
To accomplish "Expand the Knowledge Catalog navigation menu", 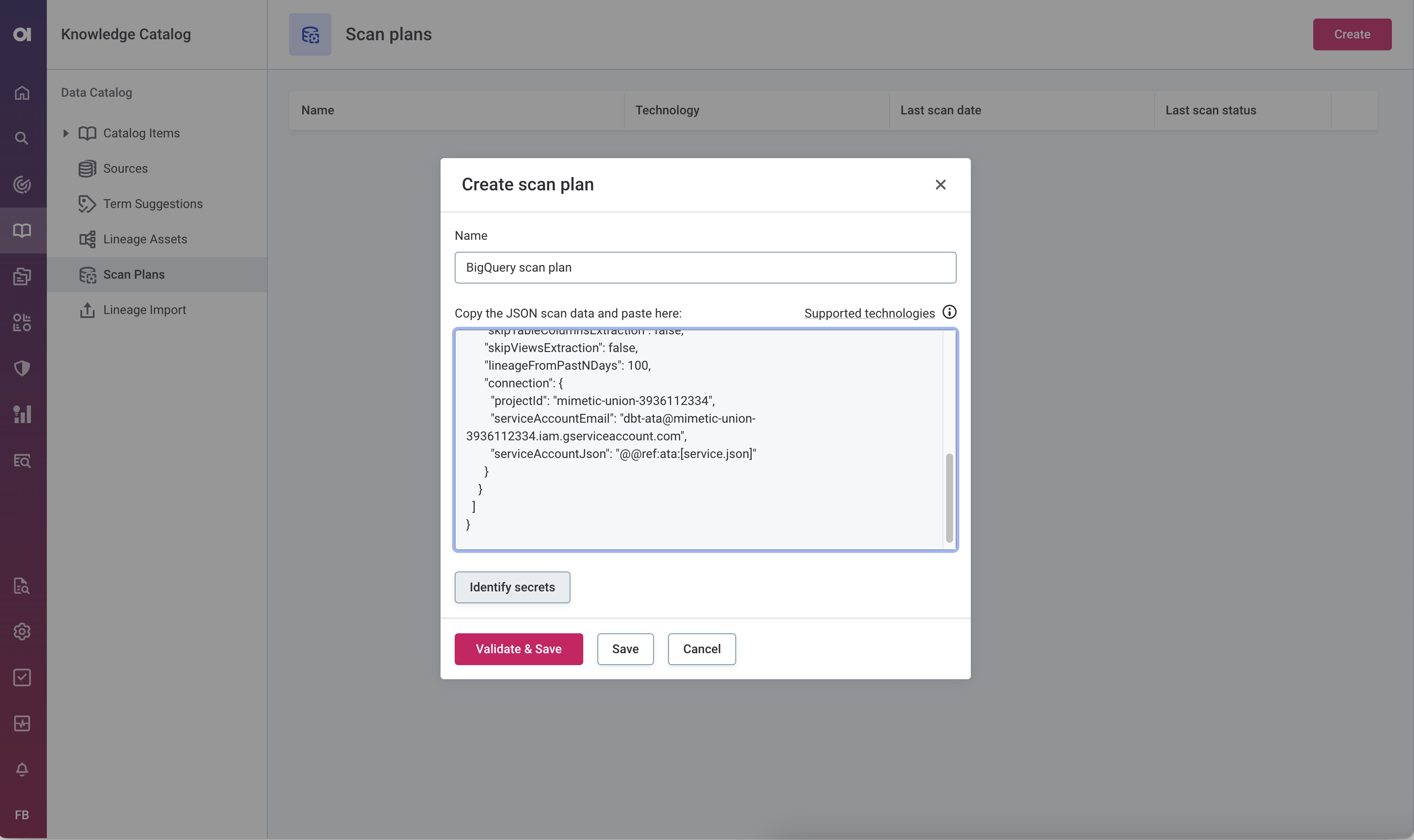I will pos(22,230).
